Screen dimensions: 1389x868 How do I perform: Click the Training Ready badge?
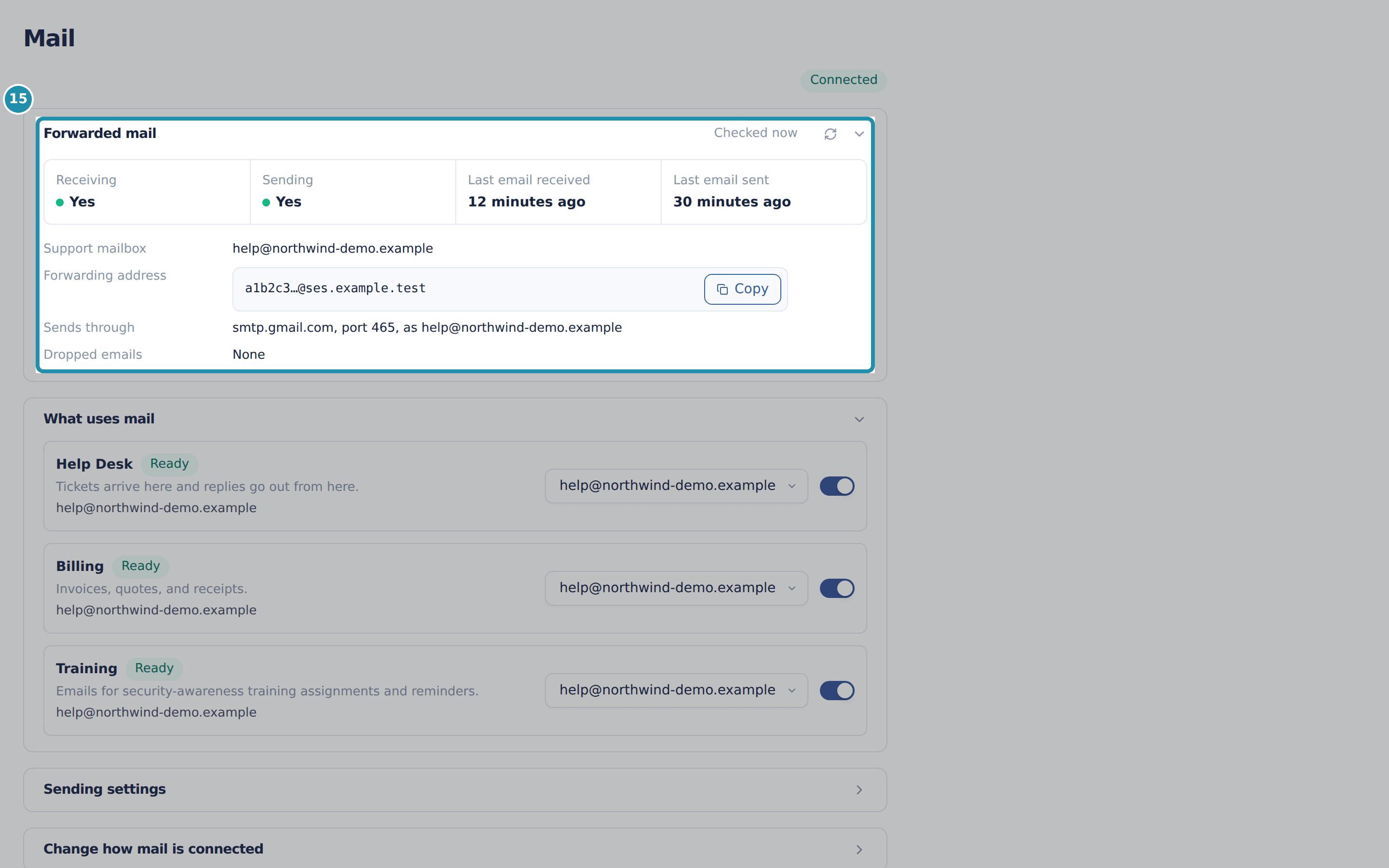click(154, 668)
